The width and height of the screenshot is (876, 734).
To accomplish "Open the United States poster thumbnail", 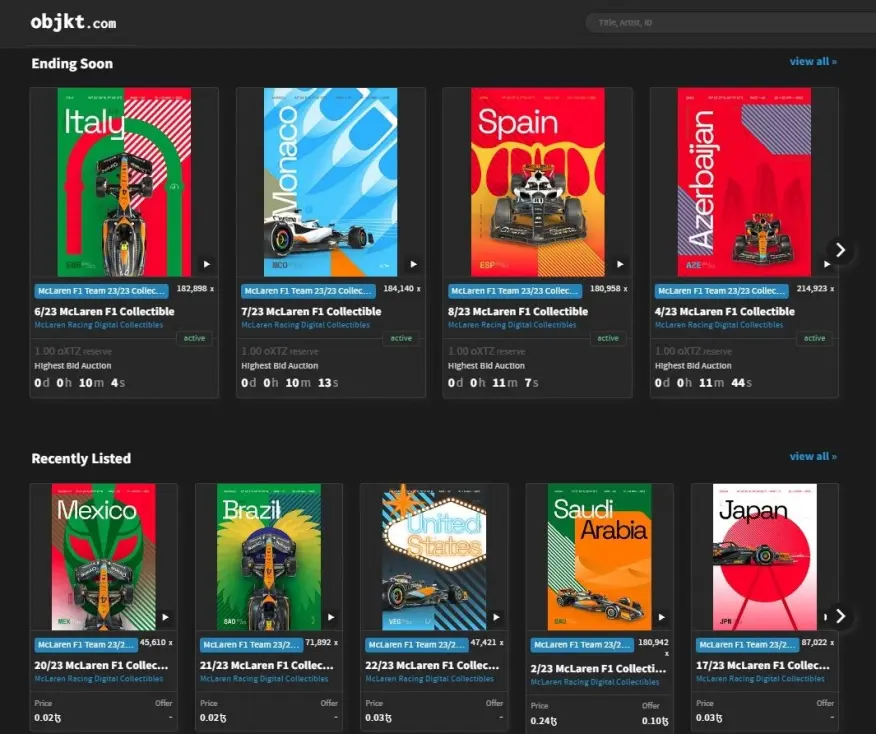I will (x=434, y=557).
